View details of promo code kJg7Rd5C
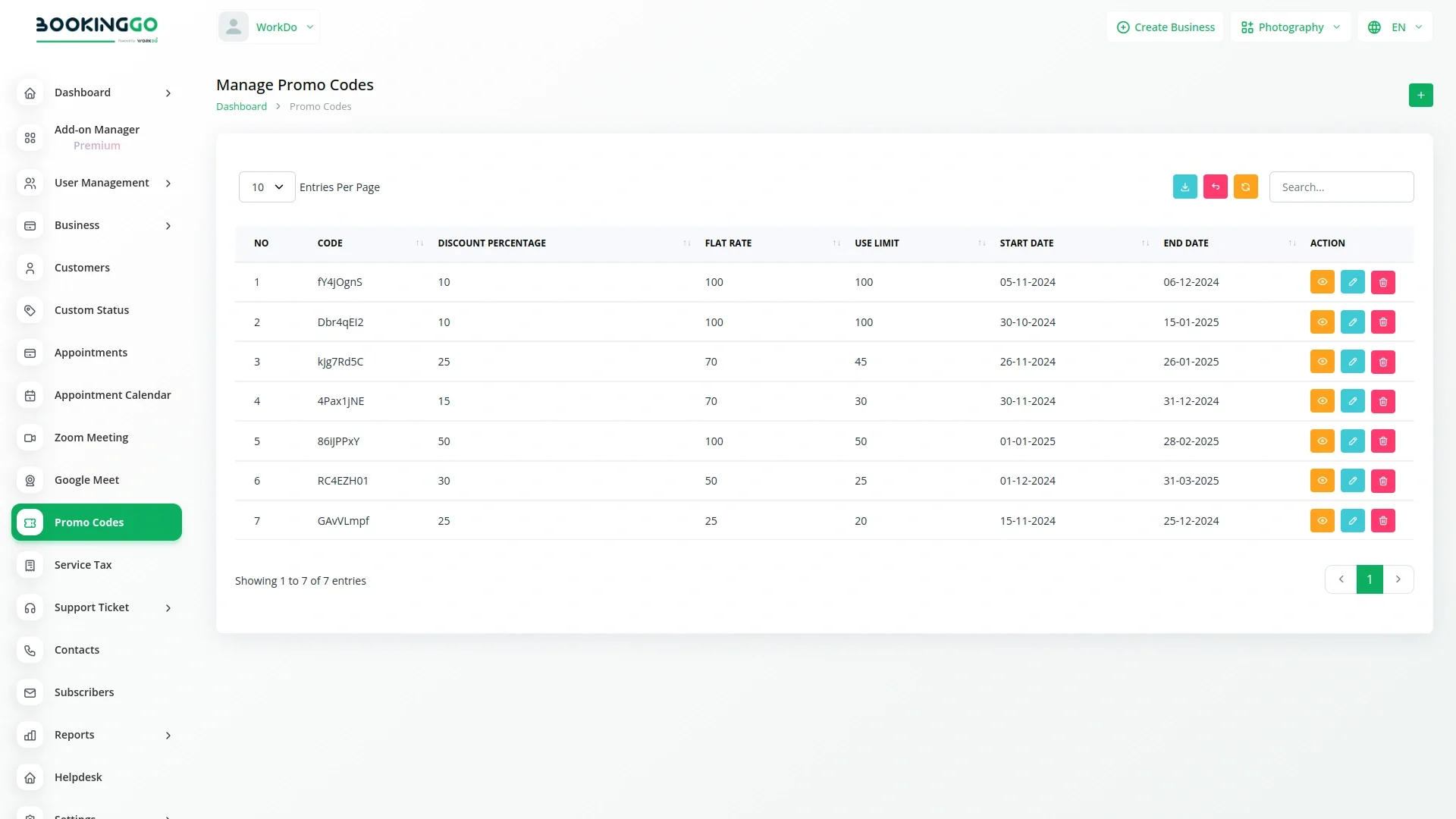The image size is (1456, 819). click(x=1322, y=362)
